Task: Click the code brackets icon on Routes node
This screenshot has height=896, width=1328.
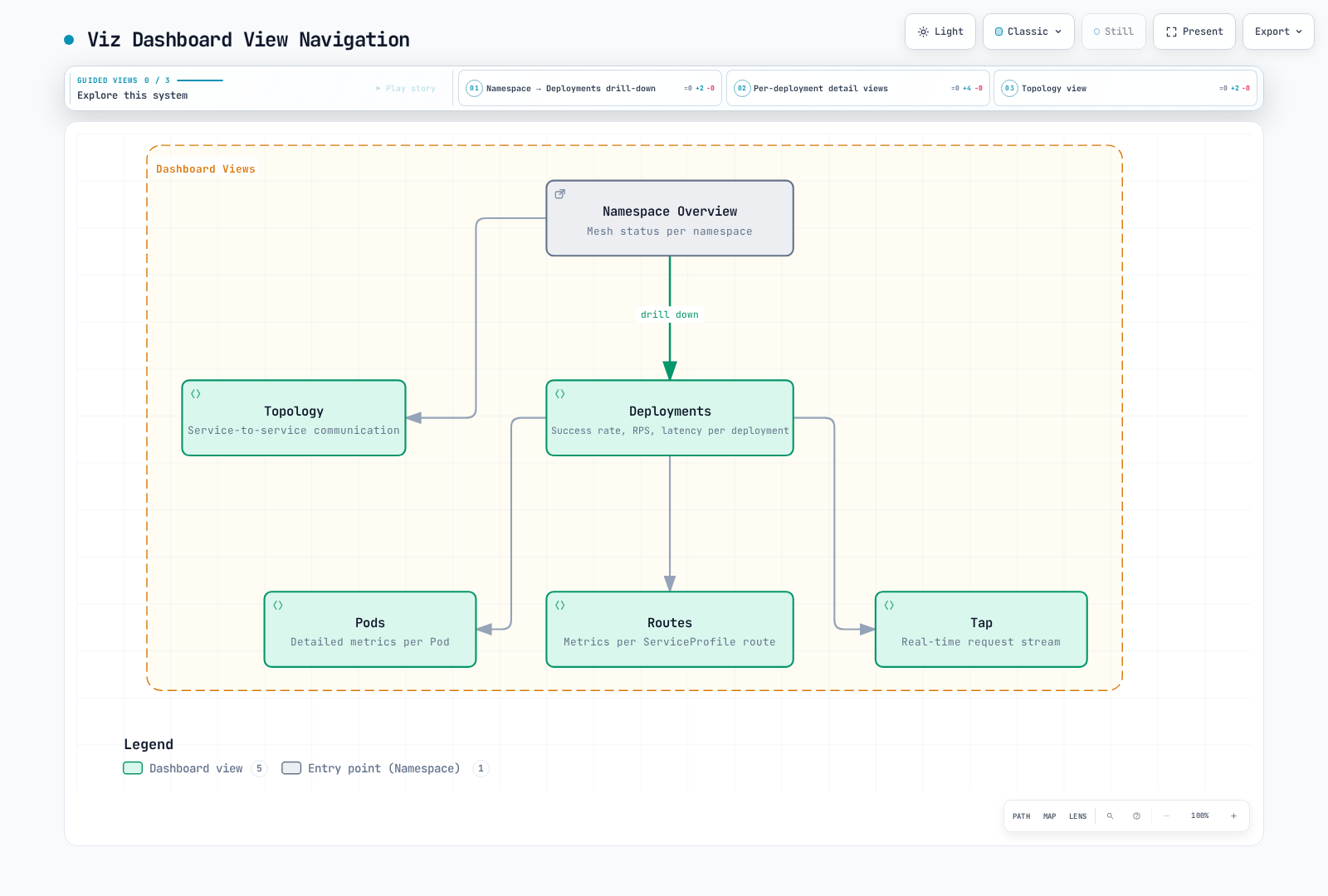Action: [560, 606]
